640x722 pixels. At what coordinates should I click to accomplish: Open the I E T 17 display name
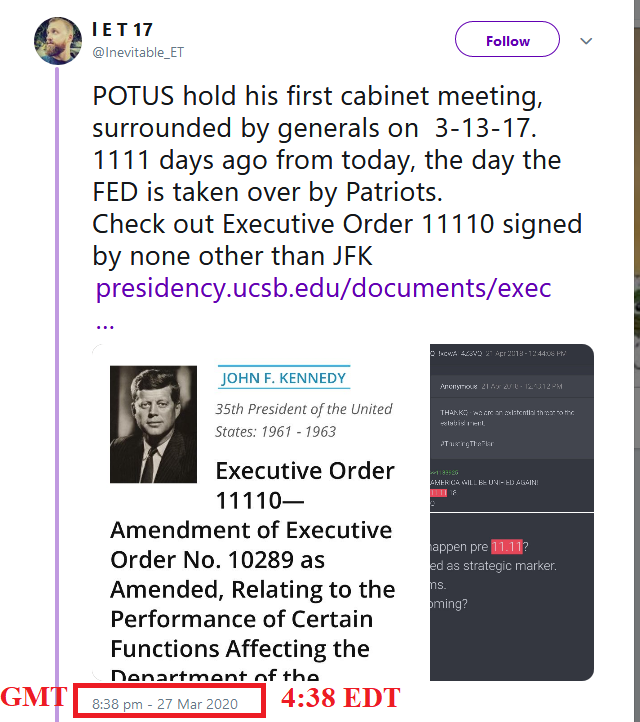pyautogui.click(x=121, y=30)
